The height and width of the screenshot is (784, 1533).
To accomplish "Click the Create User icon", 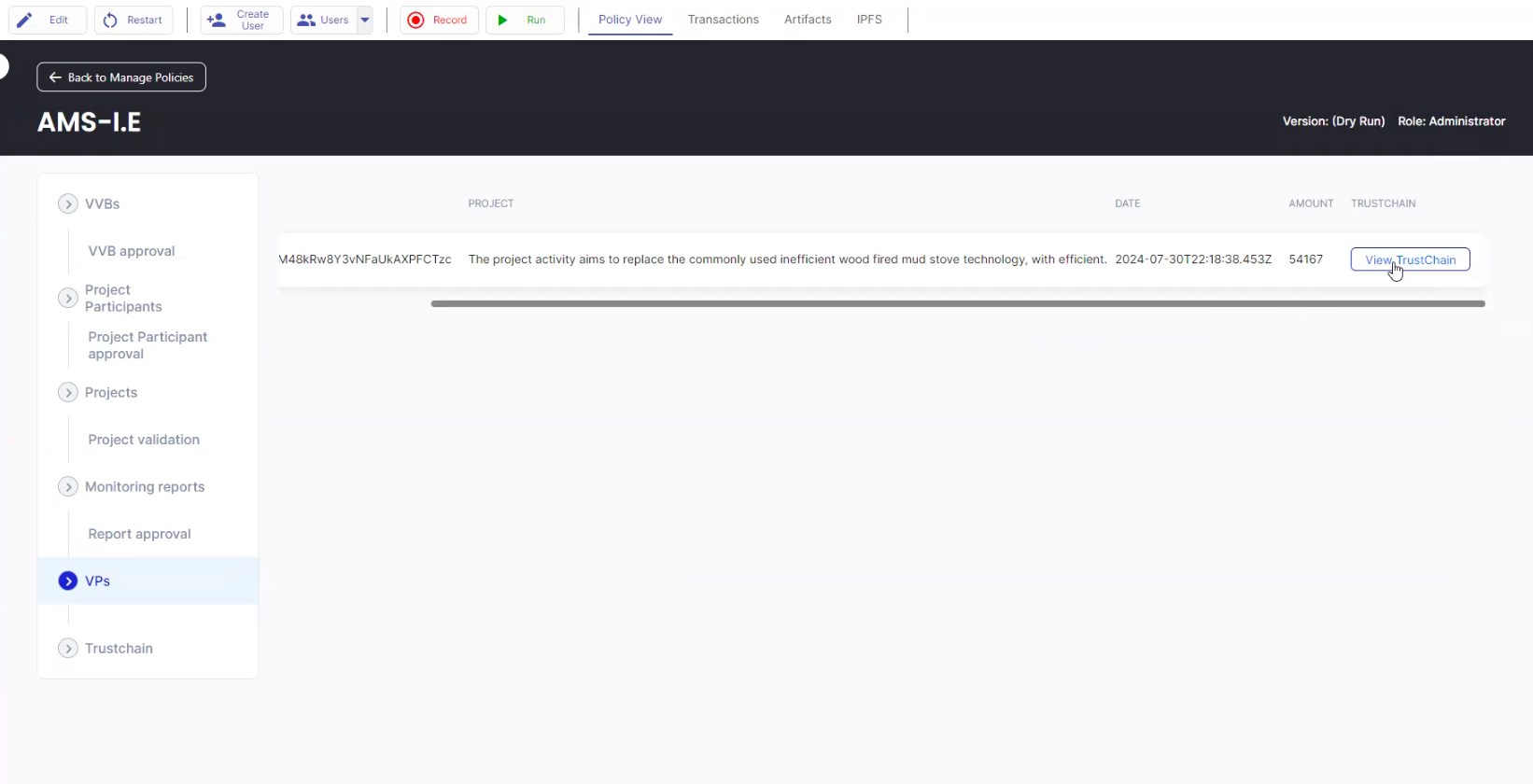I will point(217,20).
